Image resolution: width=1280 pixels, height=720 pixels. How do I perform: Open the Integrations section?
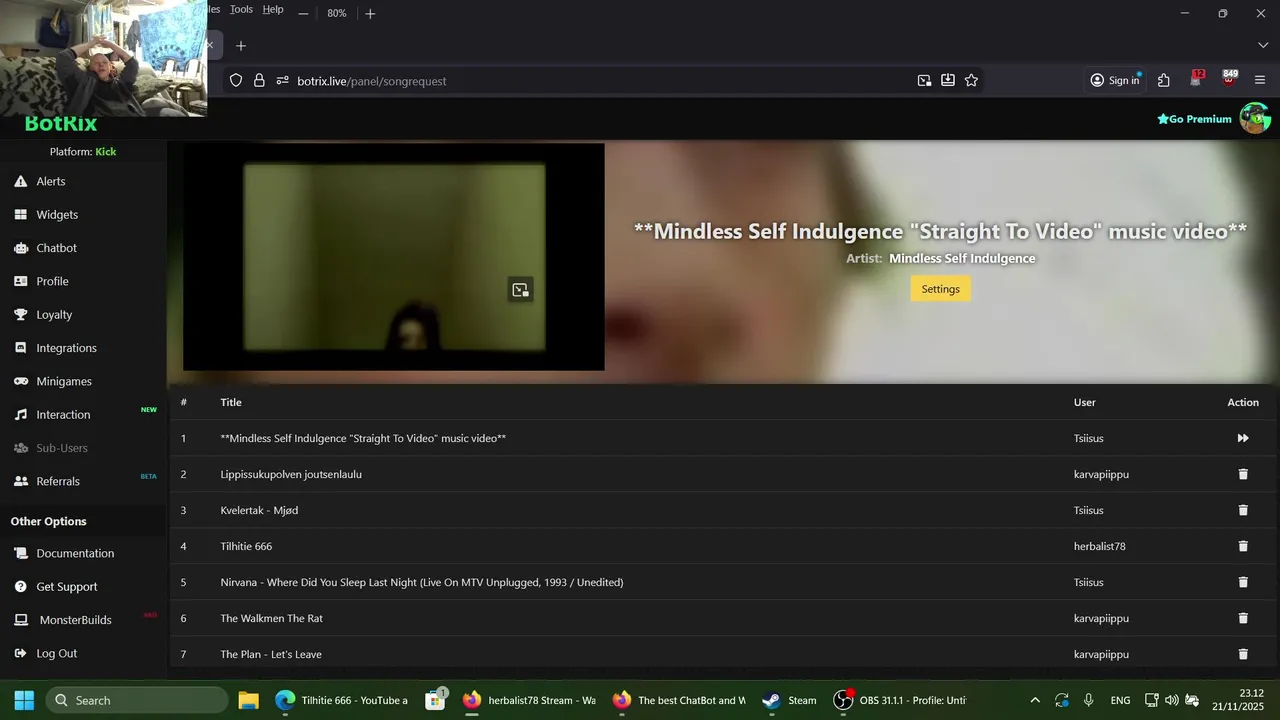pyautogui.click(x=66, y=348)
